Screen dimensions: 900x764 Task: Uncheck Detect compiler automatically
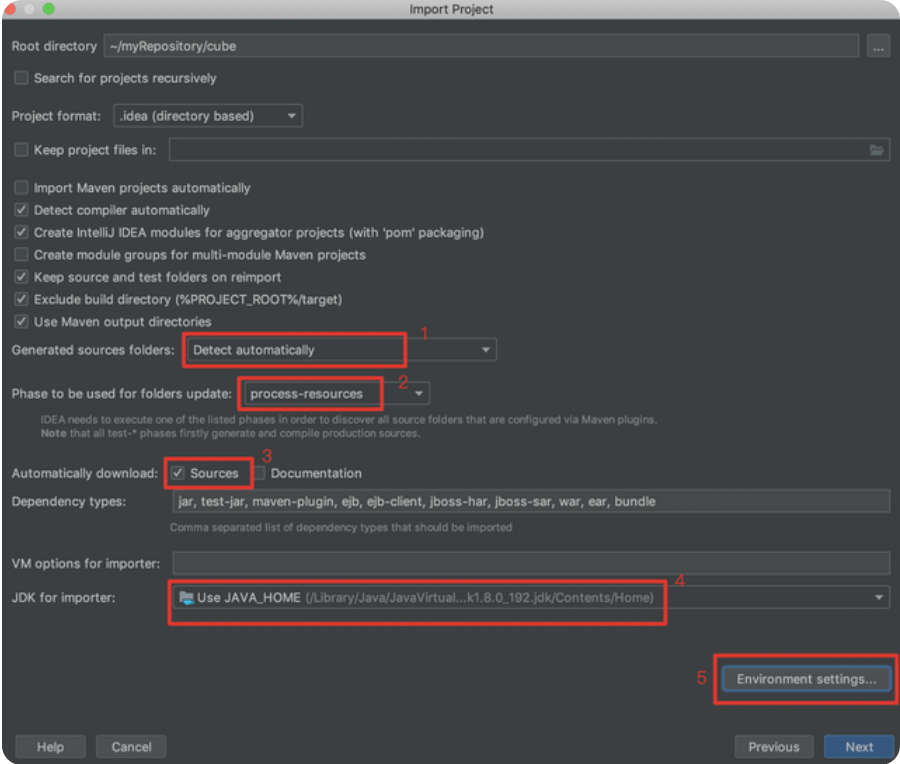[21, 210]
